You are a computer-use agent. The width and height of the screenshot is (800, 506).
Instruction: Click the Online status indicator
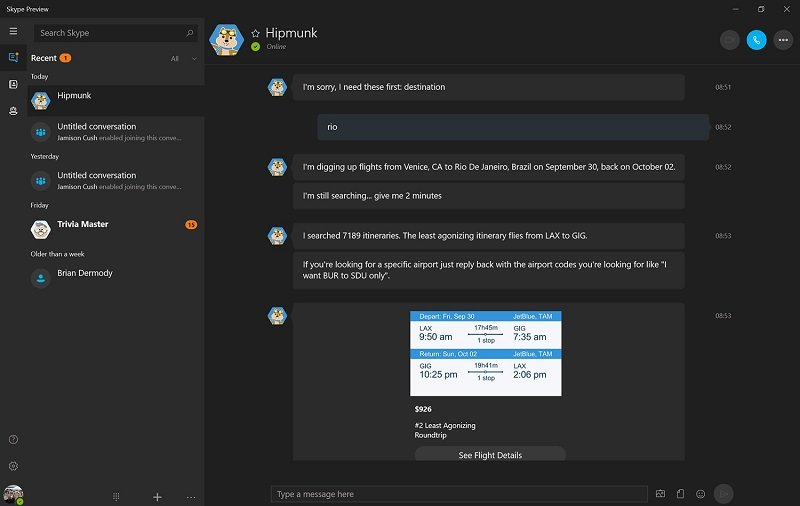coord(256,46)
